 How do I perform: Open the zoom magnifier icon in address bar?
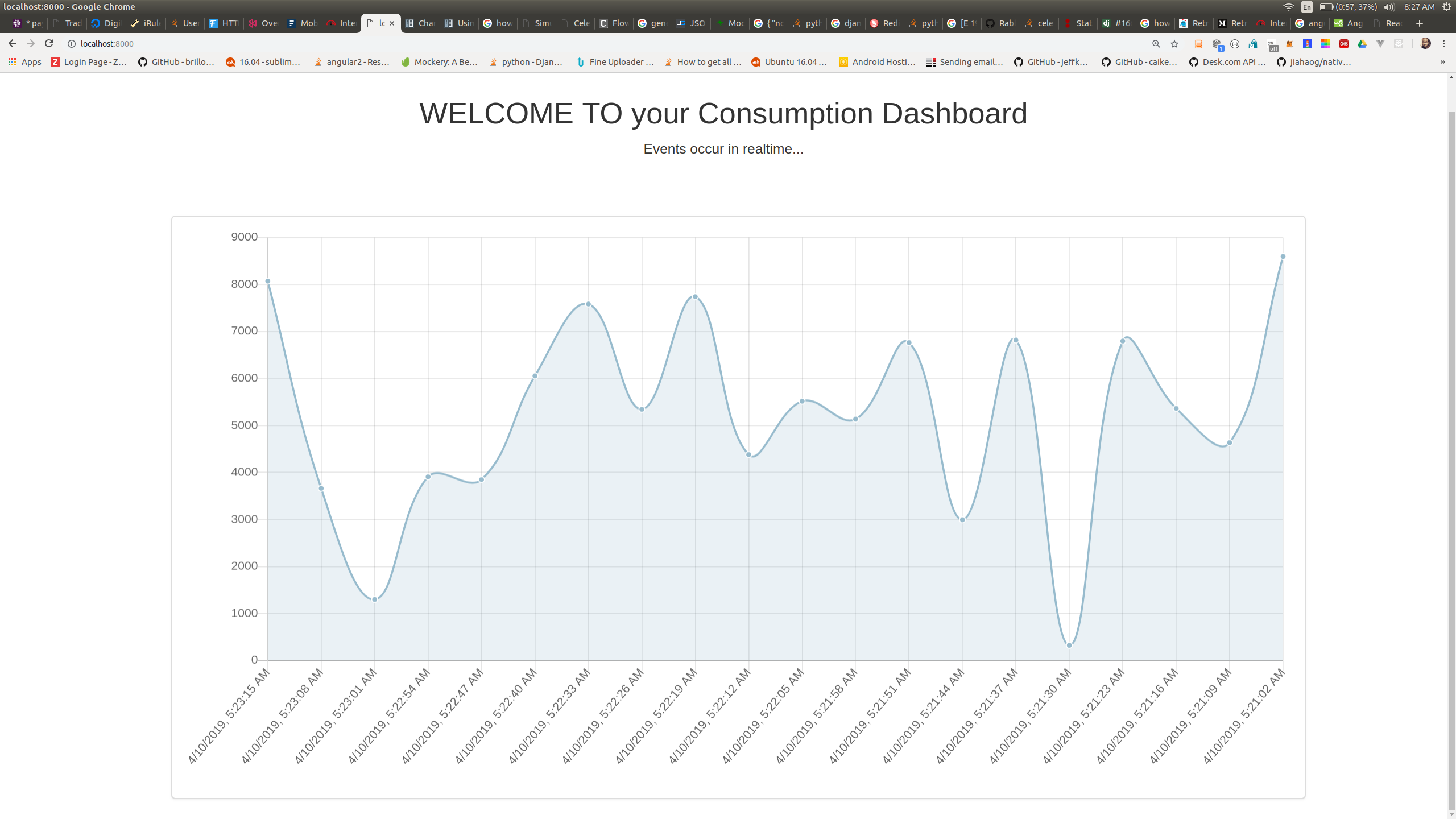point(1156,44)
